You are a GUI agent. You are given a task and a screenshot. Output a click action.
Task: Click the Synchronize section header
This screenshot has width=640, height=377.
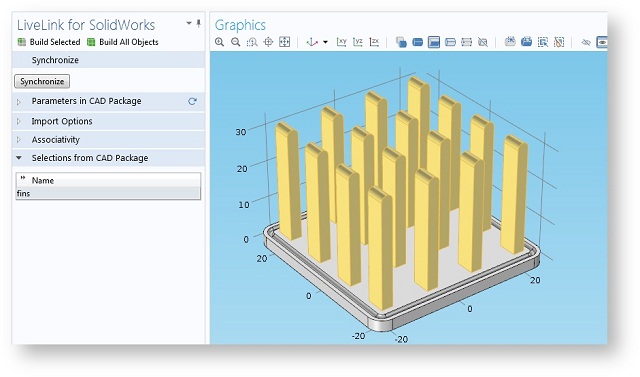[108, 60]
